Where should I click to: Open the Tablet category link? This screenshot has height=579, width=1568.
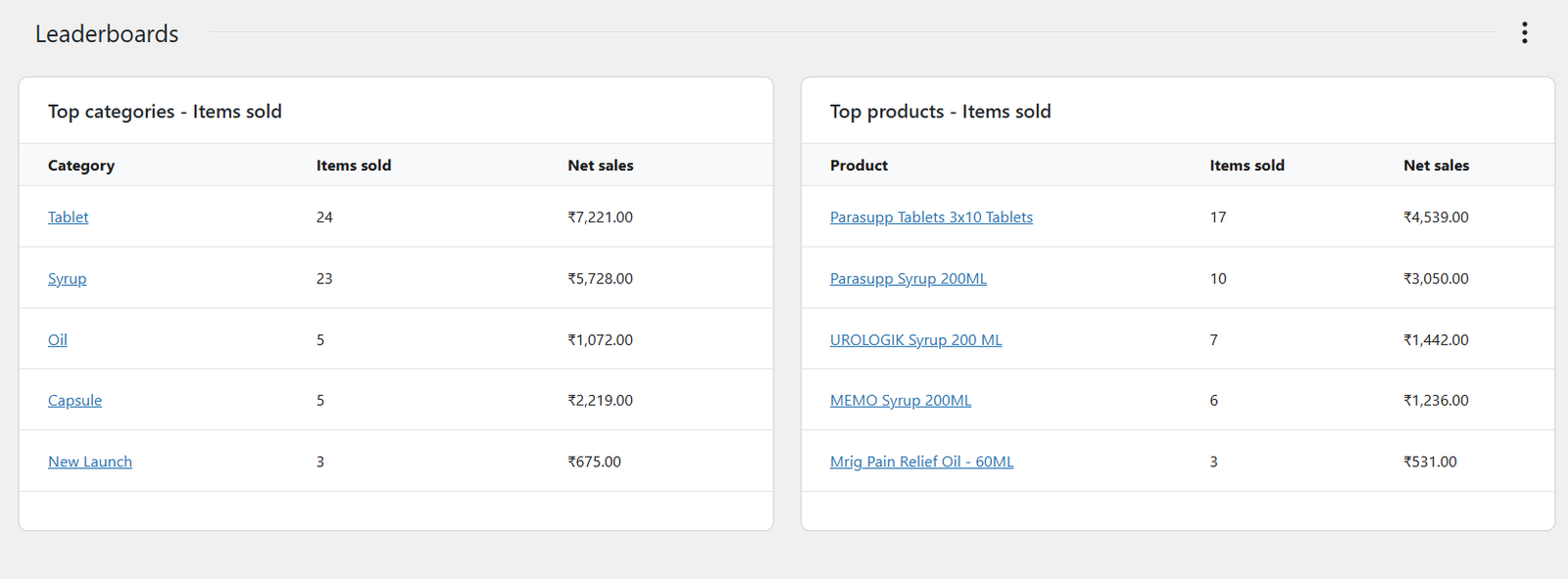point(68,217)
